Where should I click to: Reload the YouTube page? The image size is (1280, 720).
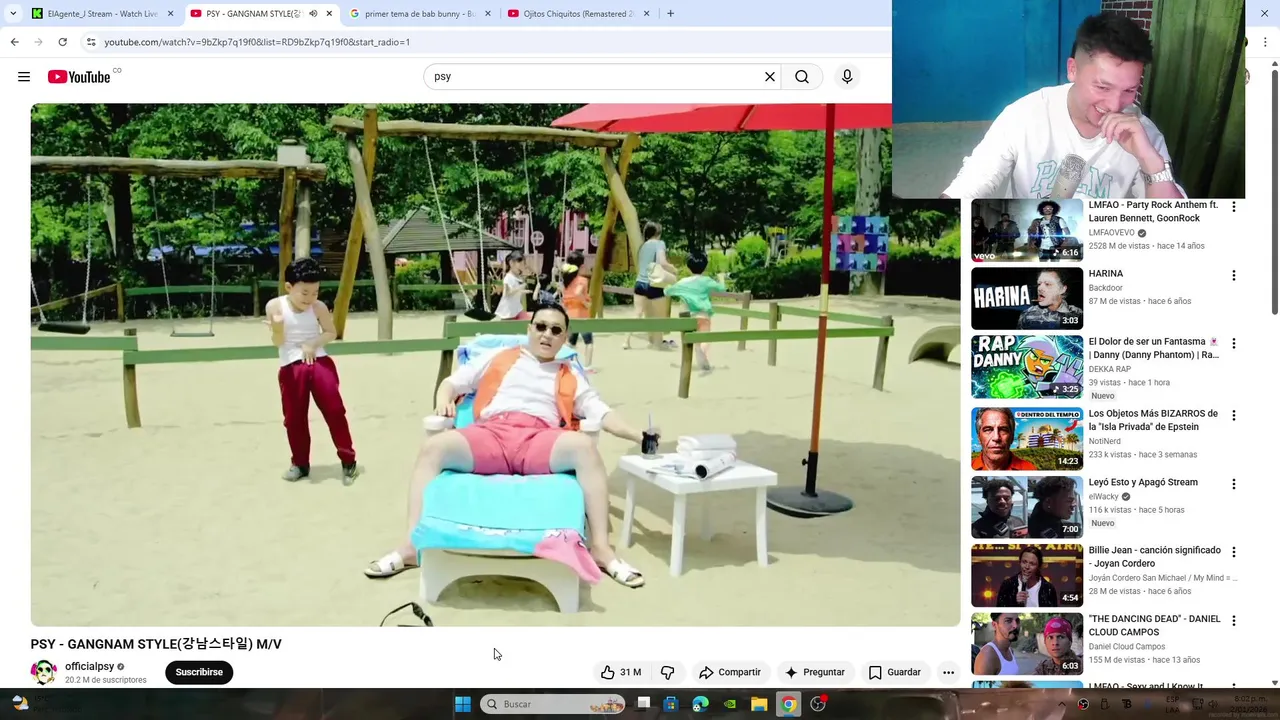[62, 42]
